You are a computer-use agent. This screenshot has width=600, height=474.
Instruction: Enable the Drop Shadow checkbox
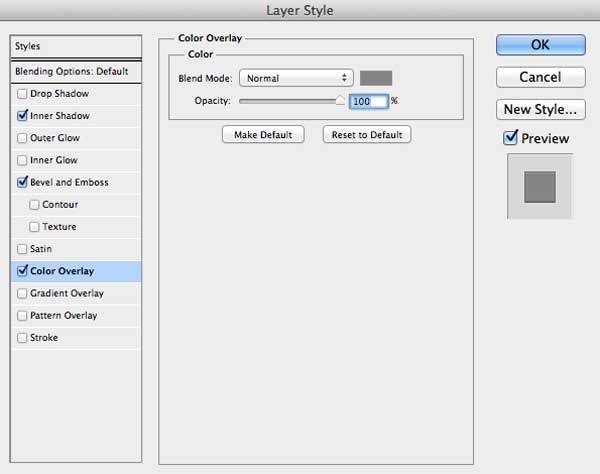pyautogui.click(x=22, y=94)
